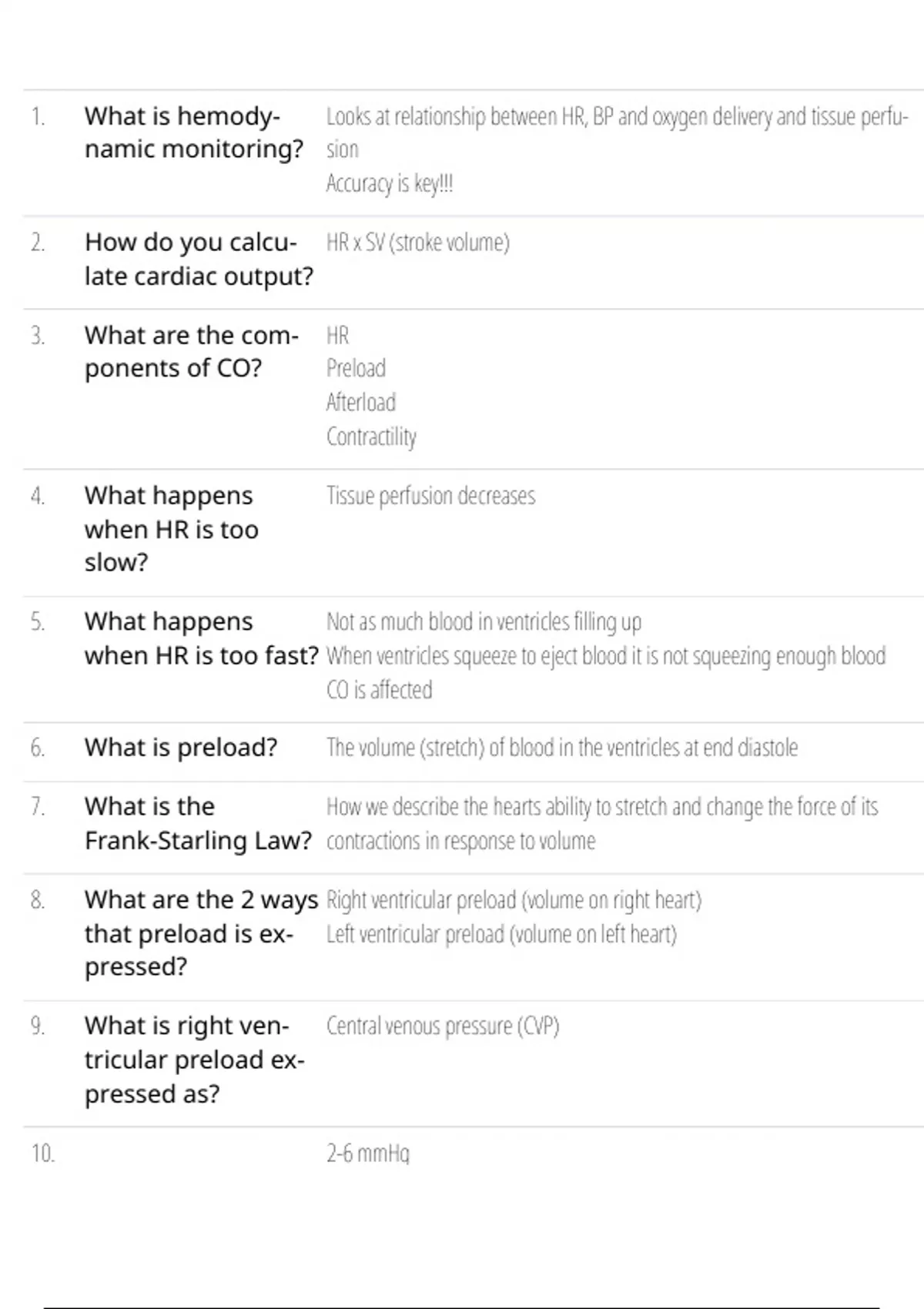924x1309 pixels.
Task: Click the "Accuracy is key!!!" line
Action: point(390,184)
